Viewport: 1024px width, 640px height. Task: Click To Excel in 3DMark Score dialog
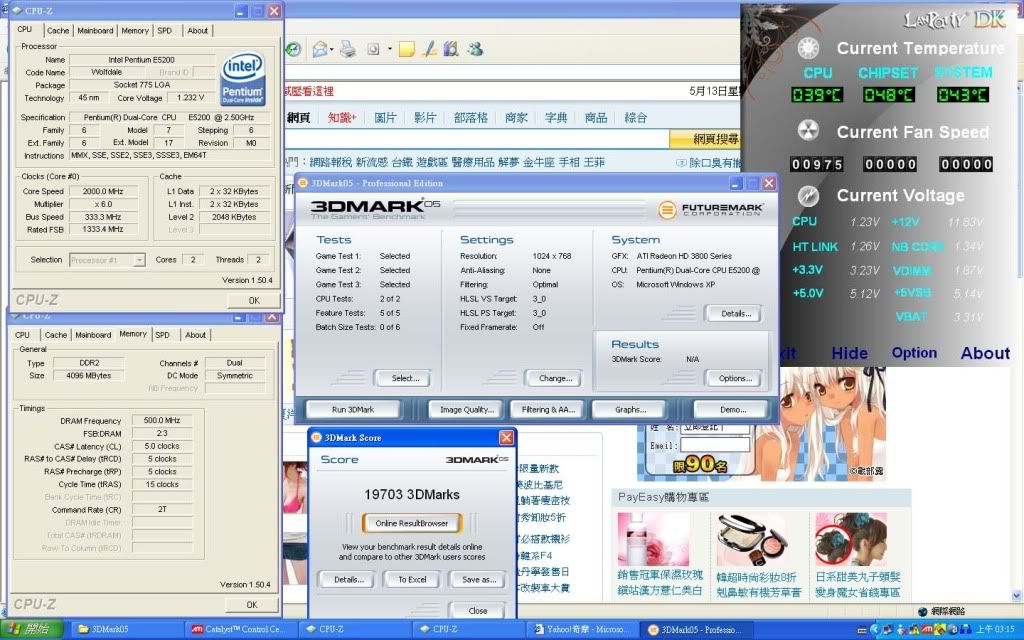pyautogui.click(x=412, y=579)
